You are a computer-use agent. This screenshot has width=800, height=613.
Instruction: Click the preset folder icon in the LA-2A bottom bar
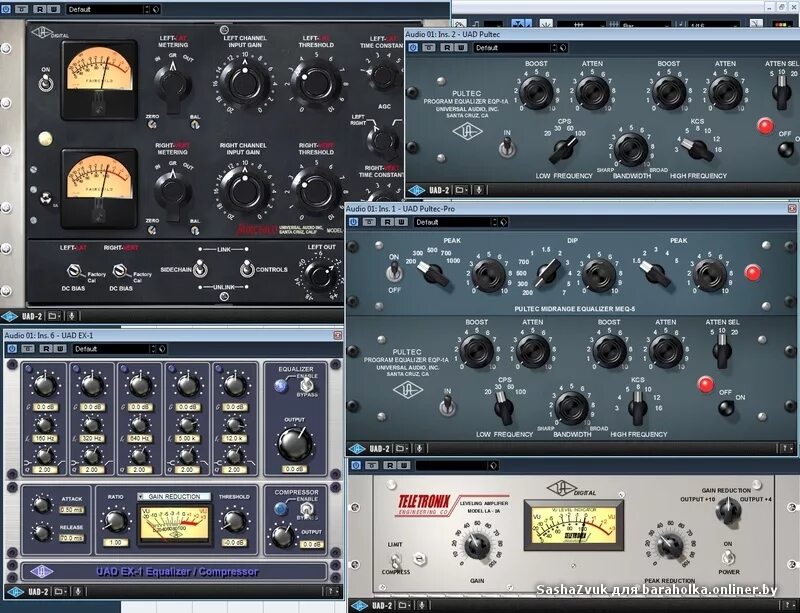(403, 604)
